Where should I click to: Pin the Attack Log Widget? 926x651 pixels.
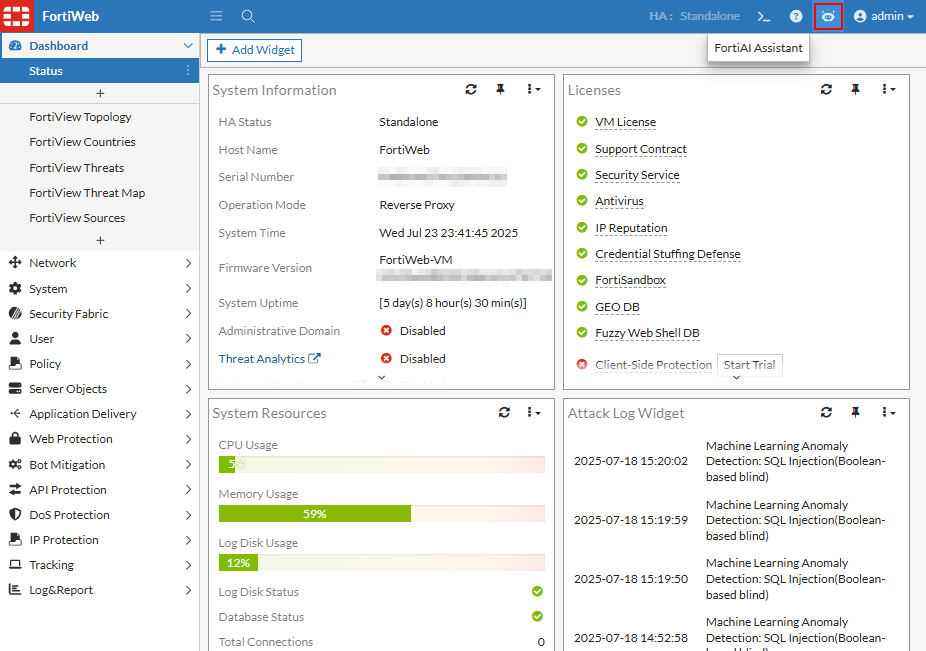(855, 413)
